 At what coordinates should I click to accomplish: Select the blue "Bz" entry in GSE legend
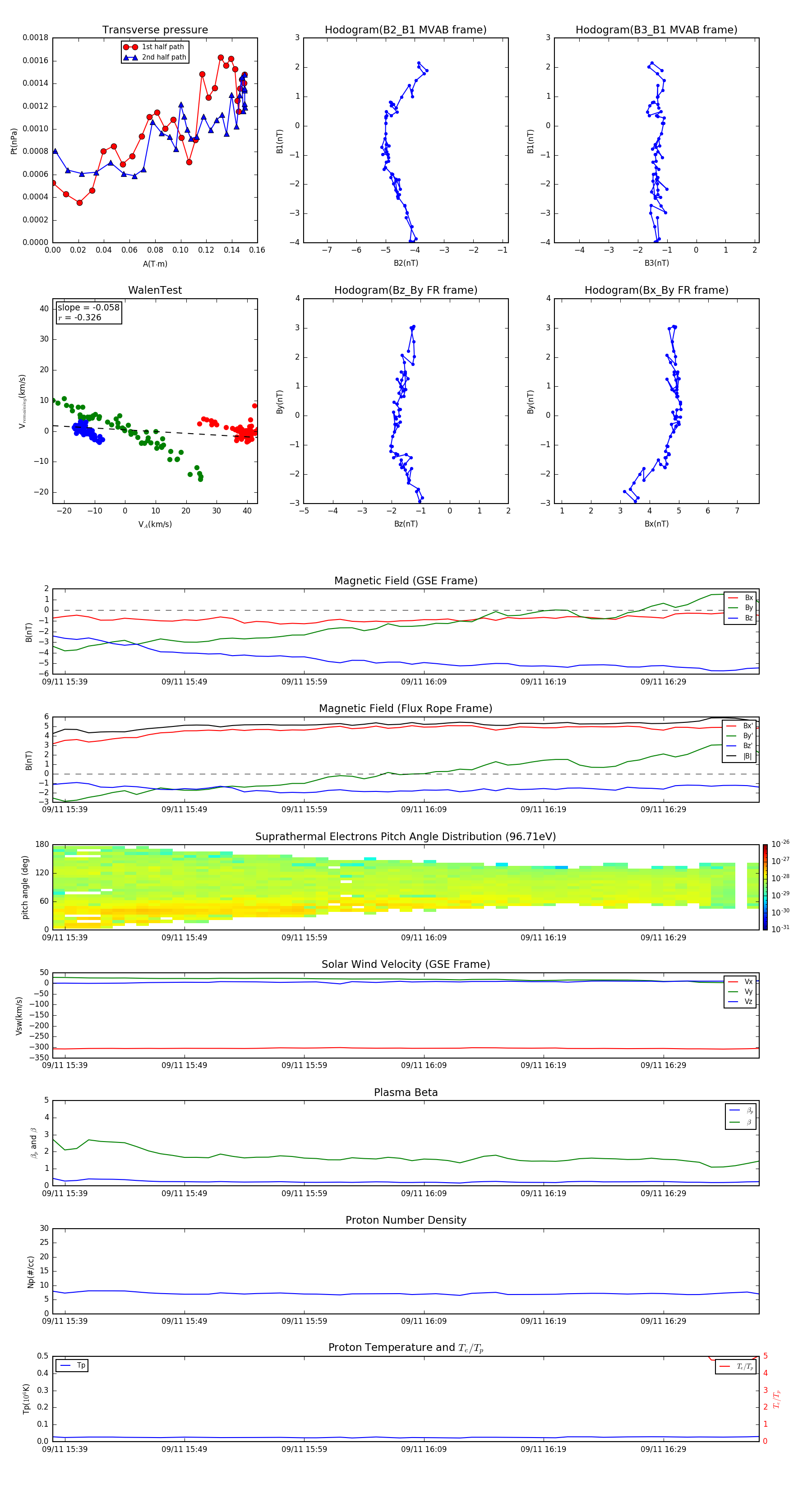coord(740,618)
